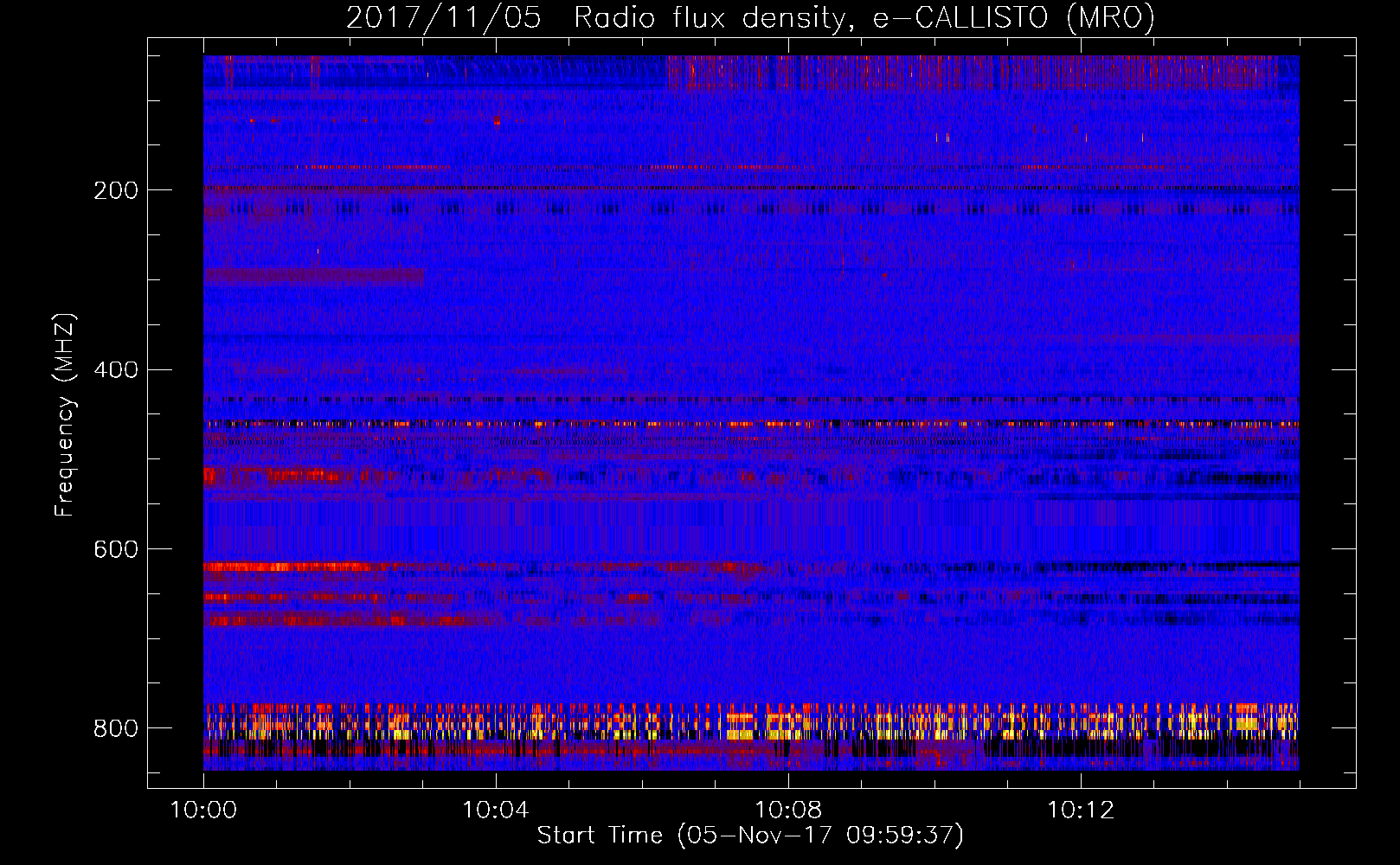Click the '10:00' time tick label
The image size is (1400, 865).
[203, 811]
